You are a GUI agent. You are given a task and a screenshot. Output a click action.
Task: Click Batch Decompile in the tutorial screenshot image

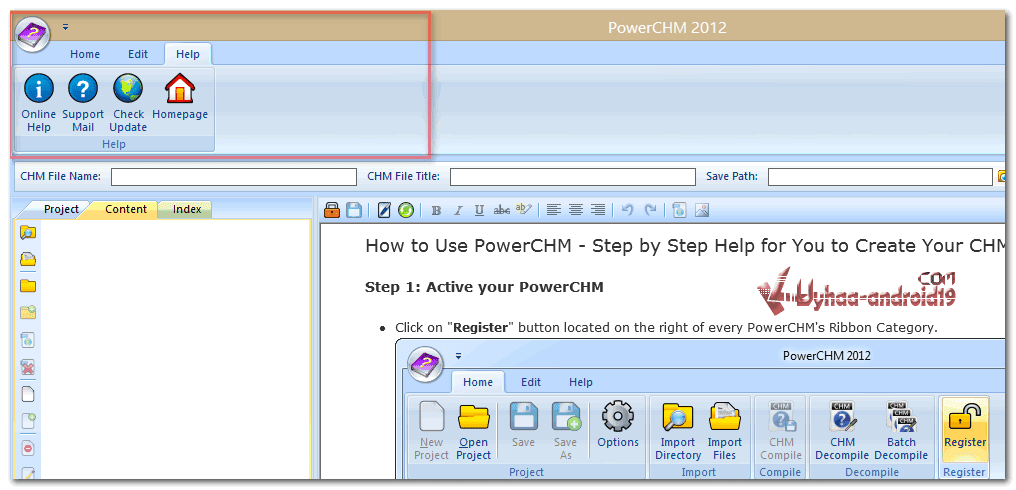click(901, 431)
